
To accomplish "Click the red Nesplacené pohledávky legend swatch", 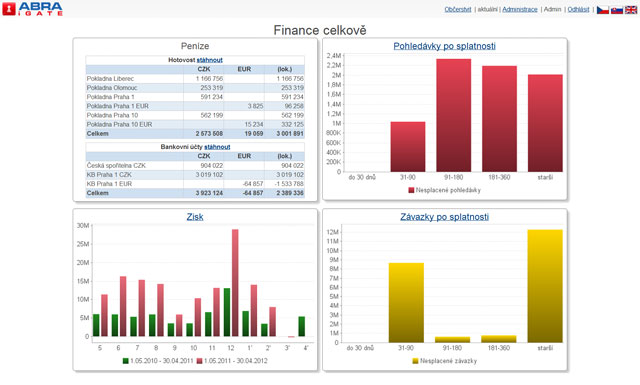I will (411, 190).
